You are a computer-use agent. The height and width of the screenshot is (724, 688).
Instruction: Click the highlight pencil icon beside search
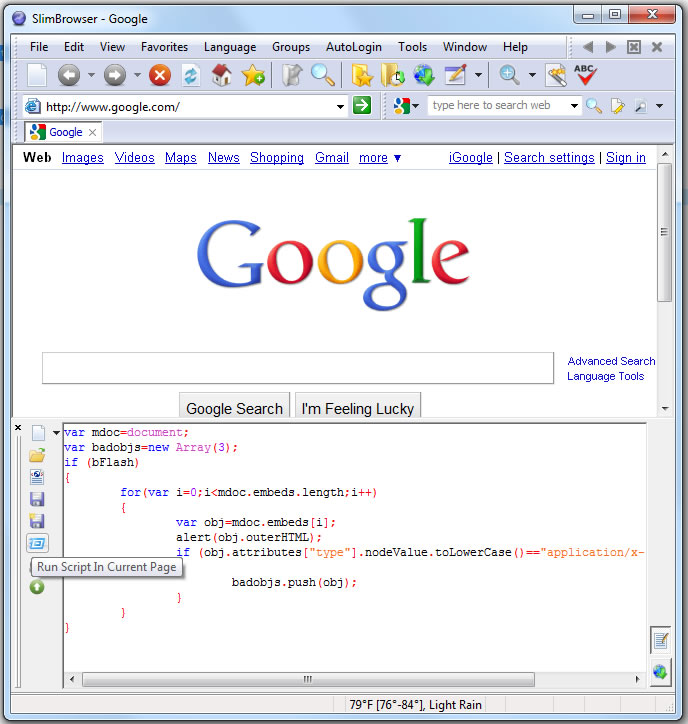(x=617, y=106)
